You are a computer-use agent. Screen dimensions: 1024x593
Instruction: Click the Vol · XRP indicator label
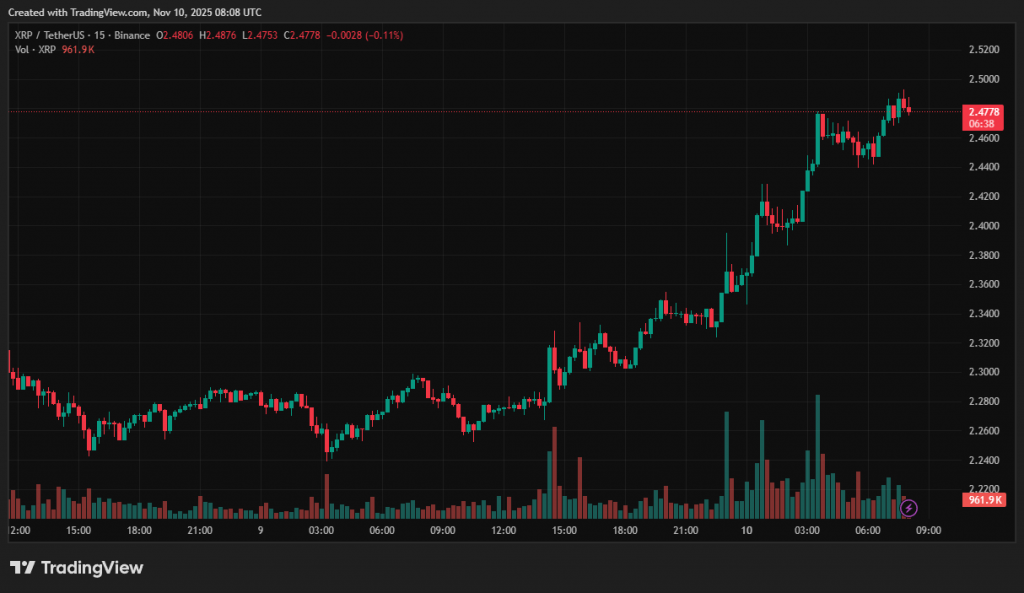35,49
